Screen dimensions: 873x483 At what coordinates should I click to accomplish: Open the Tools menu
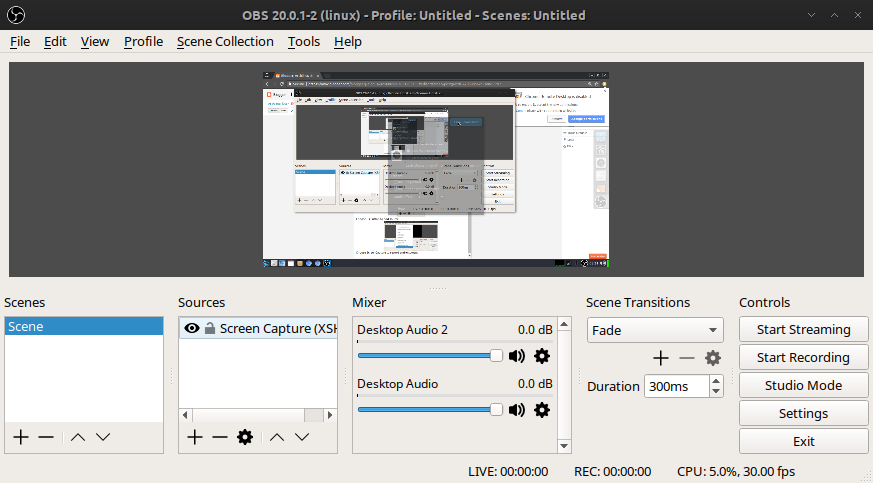[x=304, y=42]
